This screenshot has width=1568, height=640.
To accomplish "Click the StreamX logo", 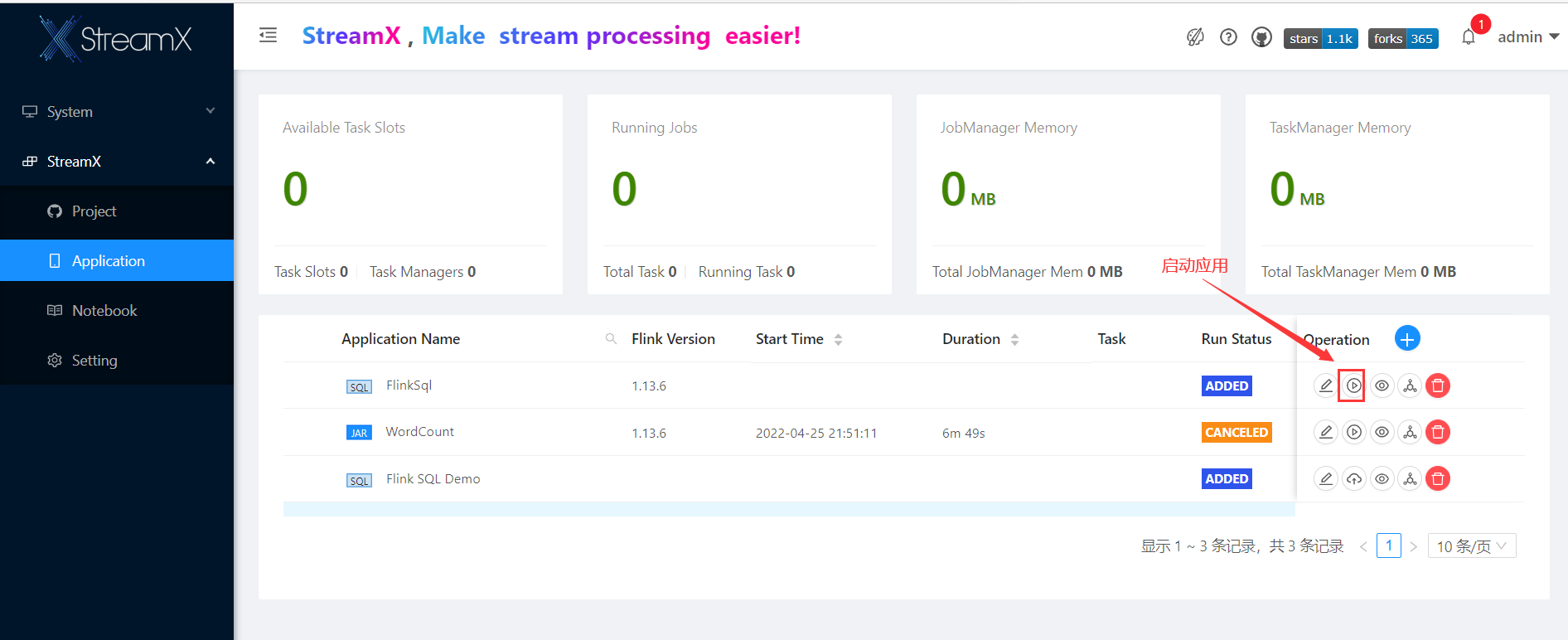I will tap(116, 38).
